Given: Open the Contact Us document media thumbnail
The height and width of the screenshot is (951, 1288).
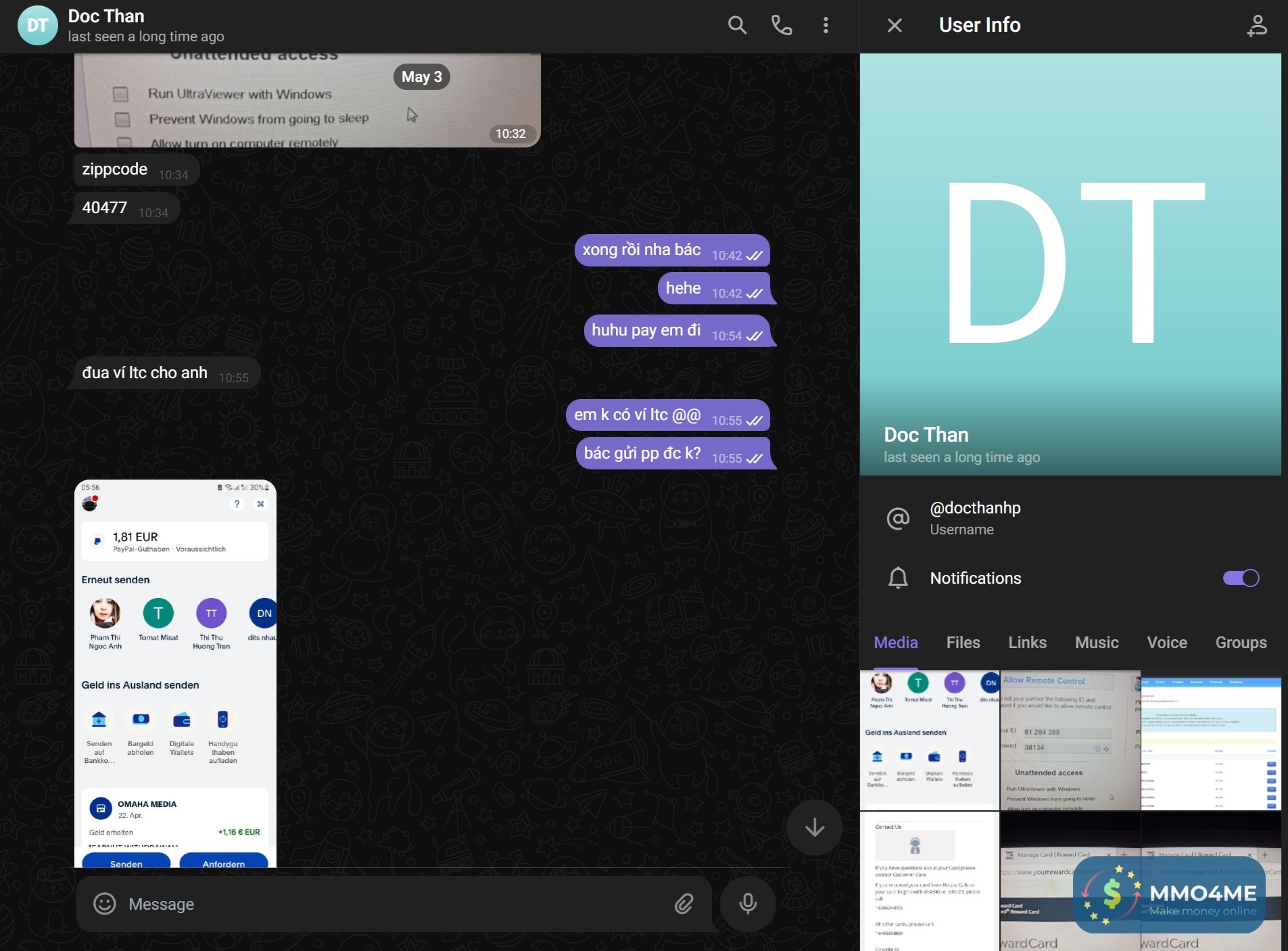Looking at the screenshot, I should (930, 881).
